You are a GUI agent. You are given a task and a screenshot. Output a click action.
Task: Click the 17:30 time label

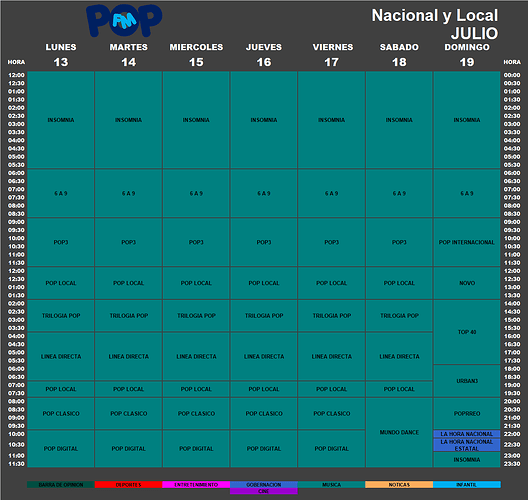(x=512, y=361)
